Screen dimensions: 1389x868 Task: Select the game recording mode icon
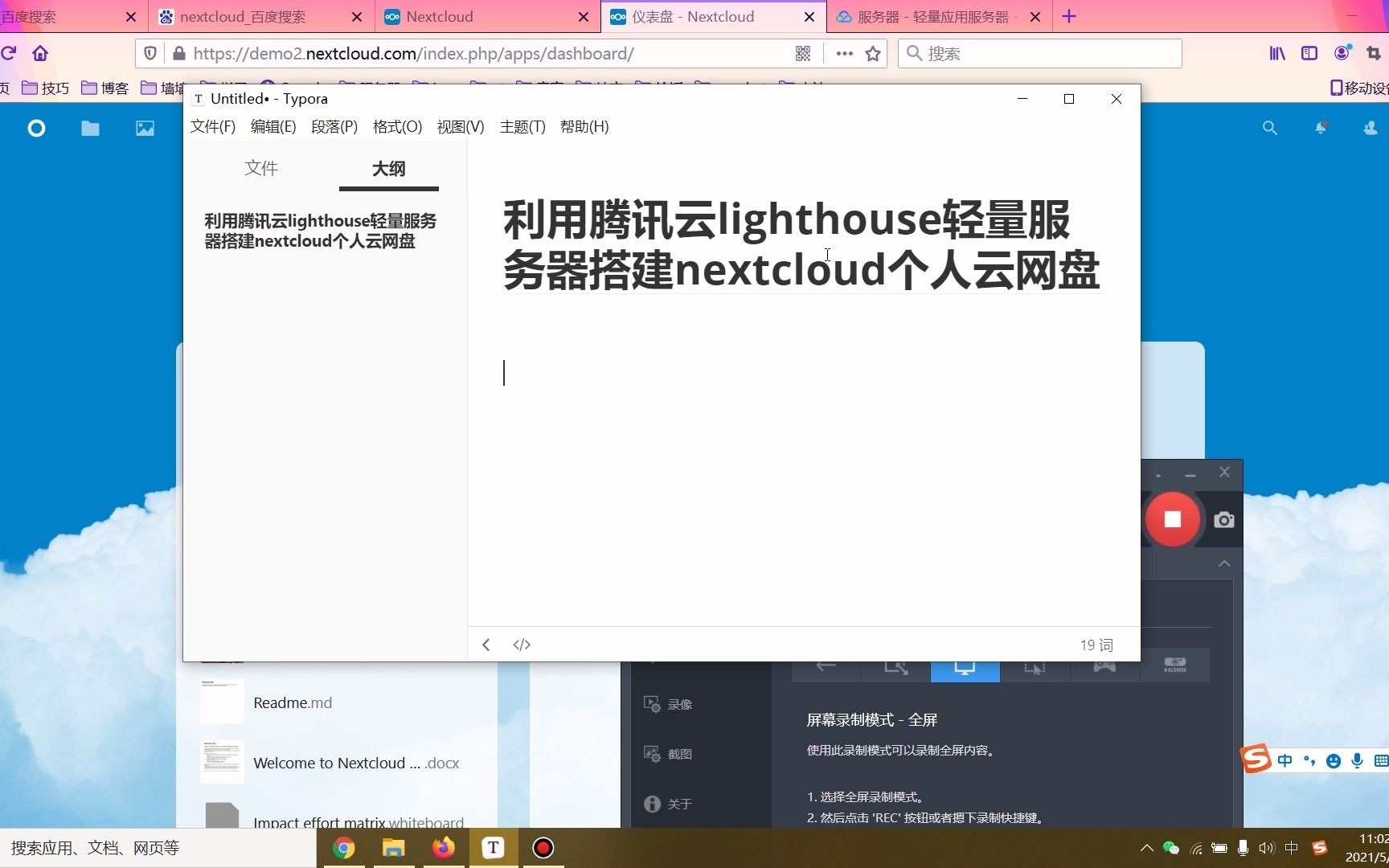1104,665
